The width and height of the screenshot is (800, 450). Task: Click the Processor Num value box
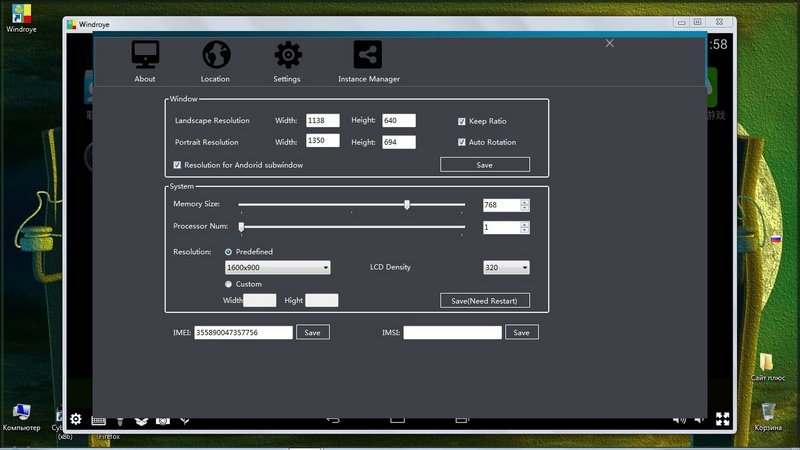(x=502, y=228)
